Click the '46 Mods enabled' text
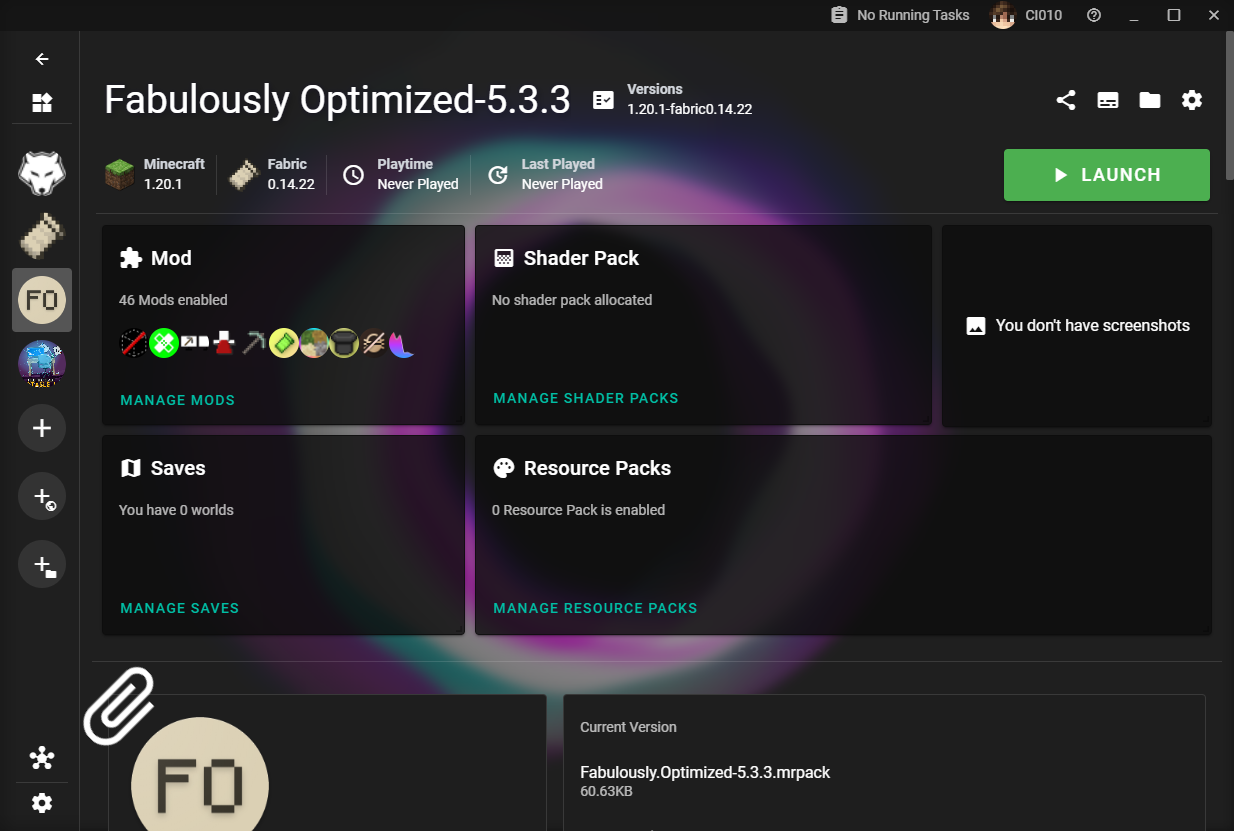This screenshot has width=1234, height=831. 173,300
